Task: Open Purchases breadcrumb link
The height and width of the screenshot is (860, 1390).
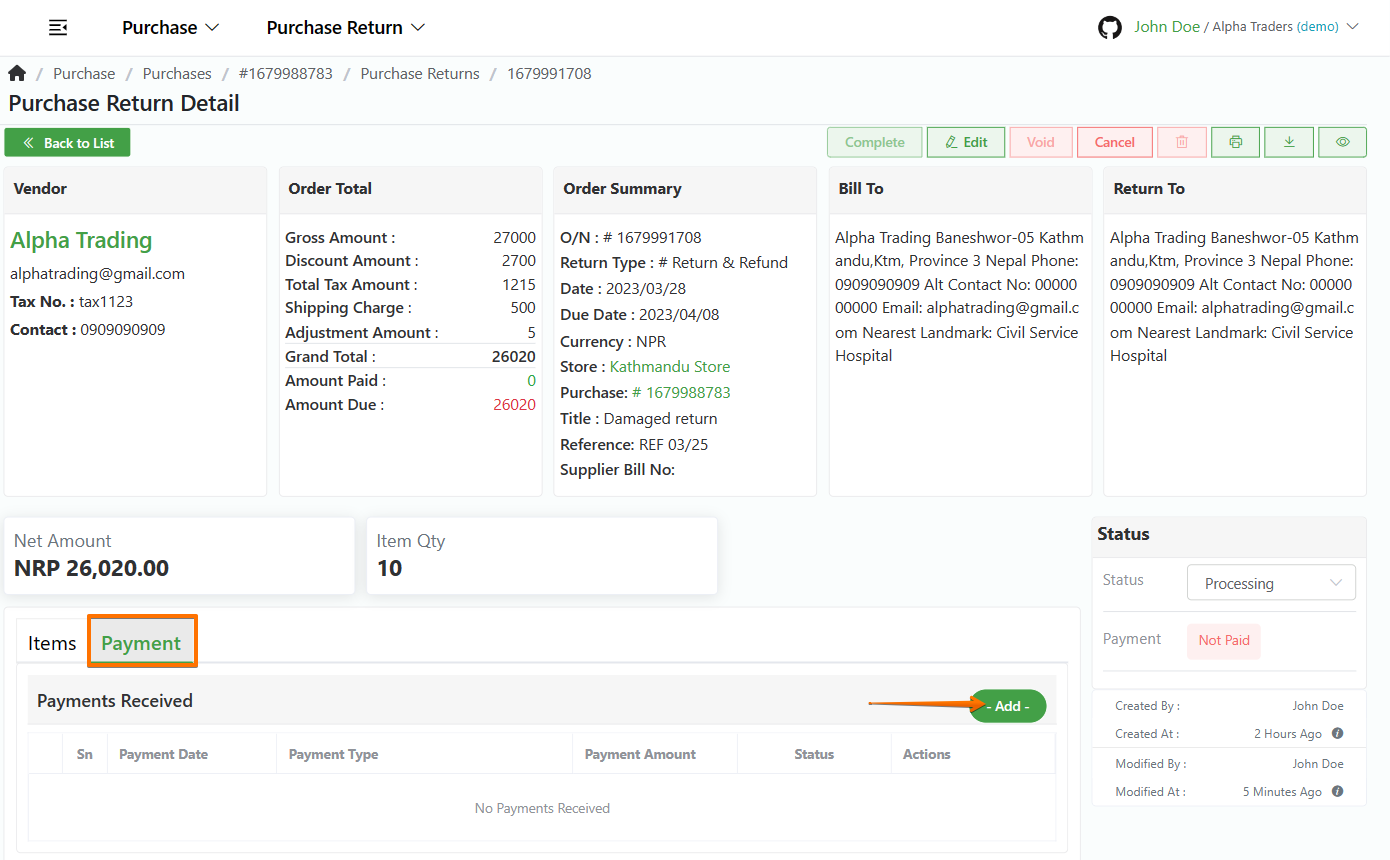Action: [177, 73]
